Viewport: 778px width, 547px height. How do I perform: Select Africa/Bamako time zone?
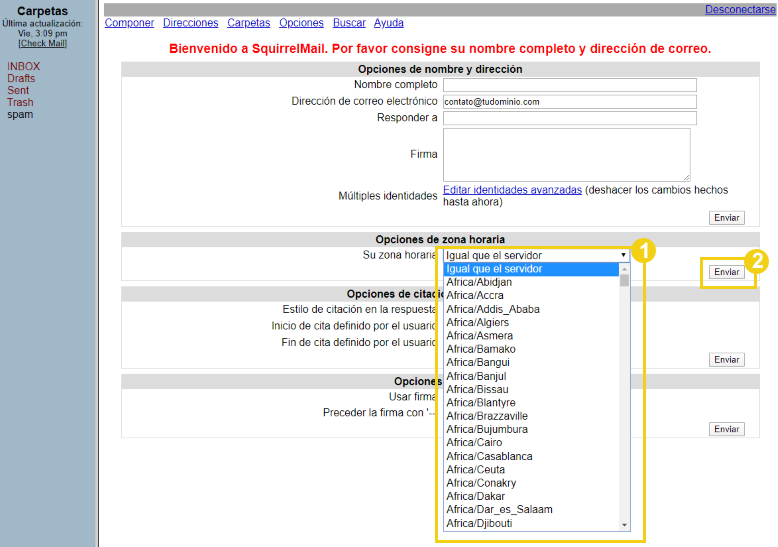[531, 349]
